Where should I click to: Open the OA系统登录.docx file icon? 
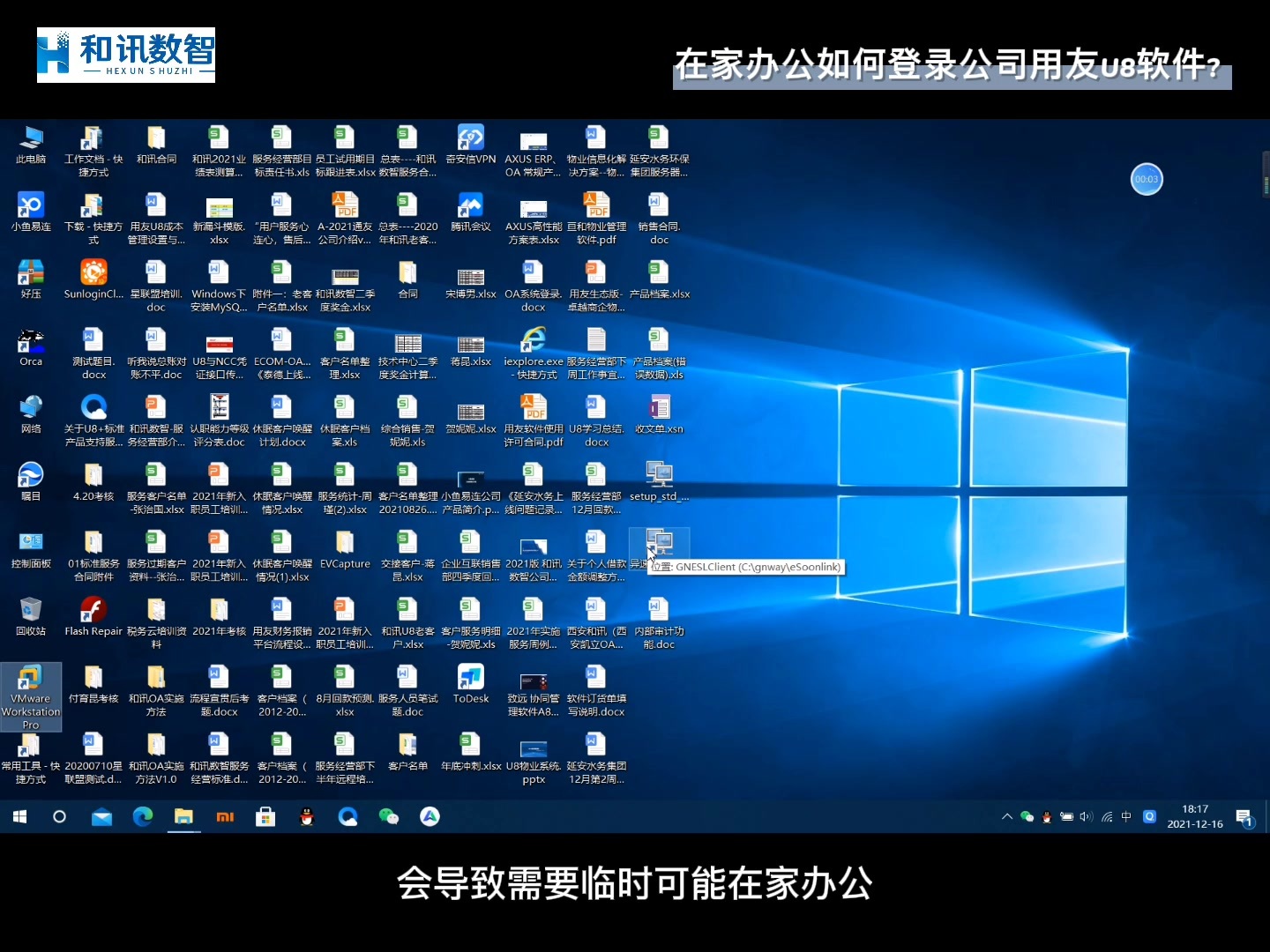[534, 286]
